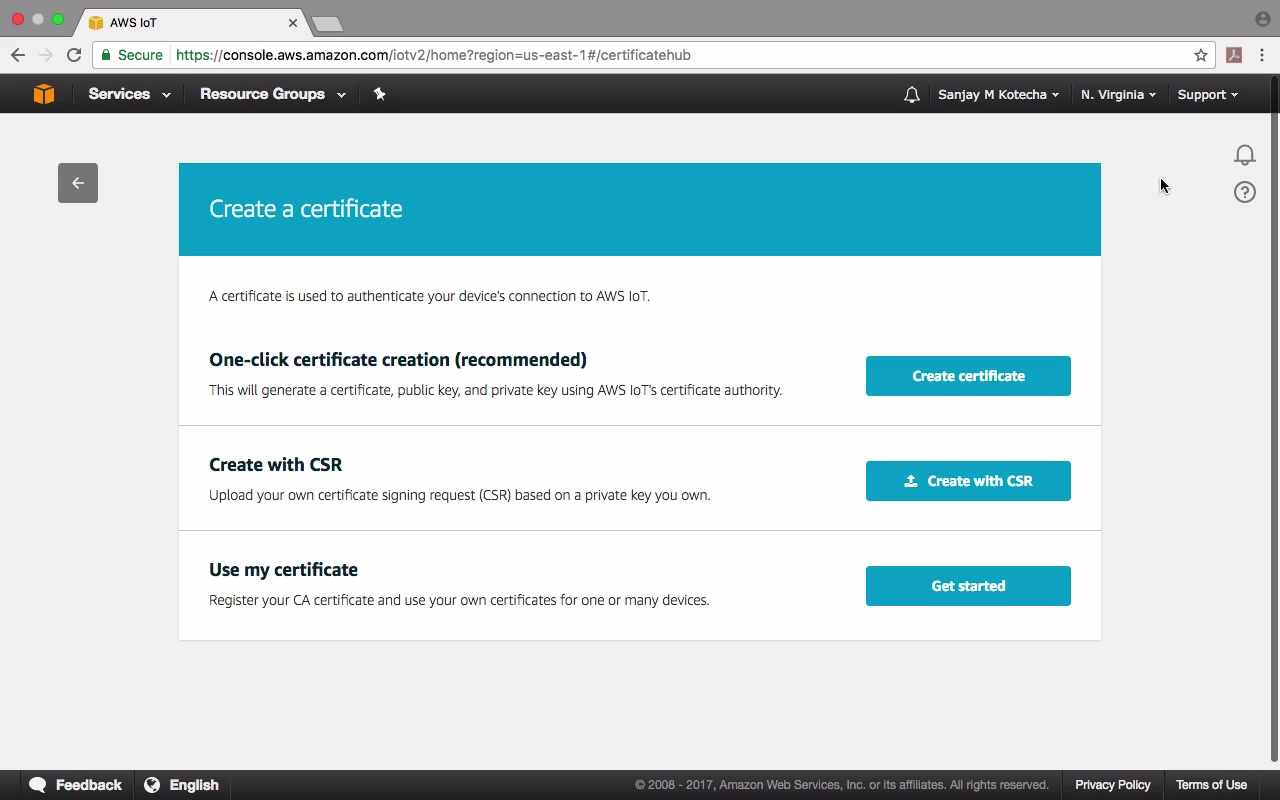Screen dimensions: 1280x800
Task: Open notifications bell in top navigation bar
Action: 911,95
